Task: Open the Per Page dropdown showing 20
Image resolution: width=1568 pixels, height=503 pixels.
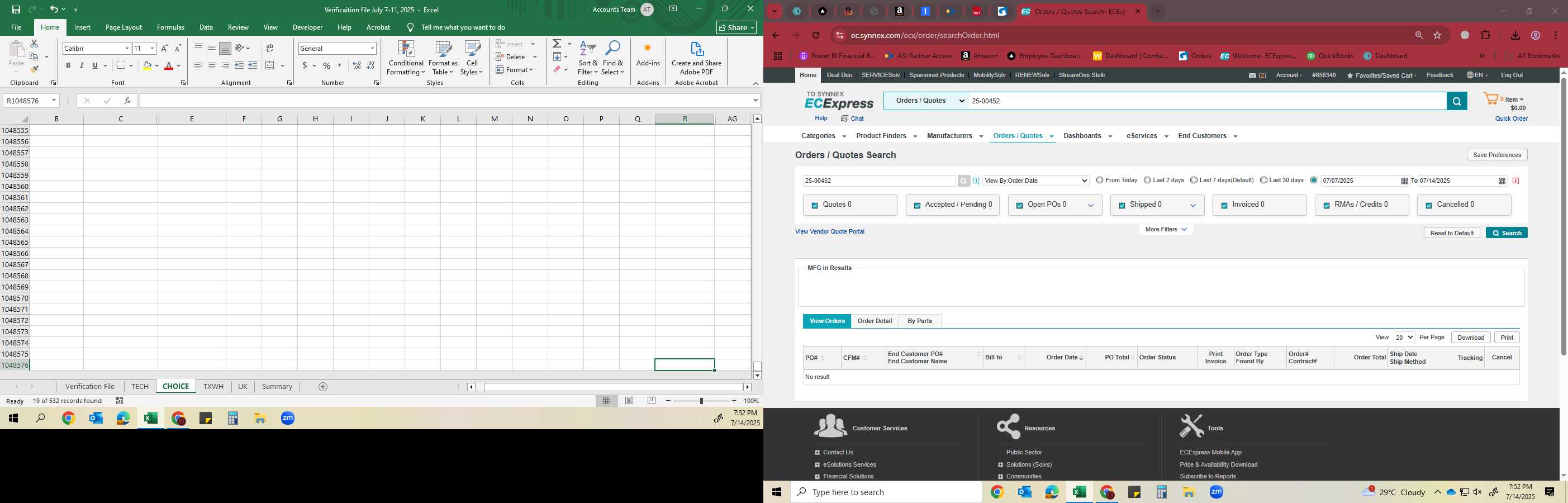Action: 1404,338
